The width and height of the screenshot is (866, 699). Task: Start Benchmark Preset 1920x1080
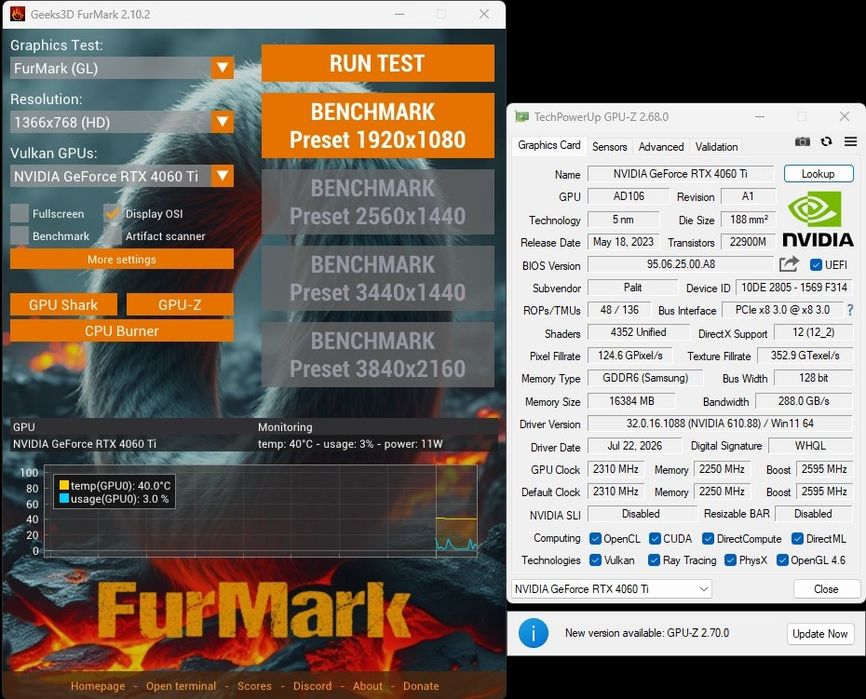(x=378, y=125)
